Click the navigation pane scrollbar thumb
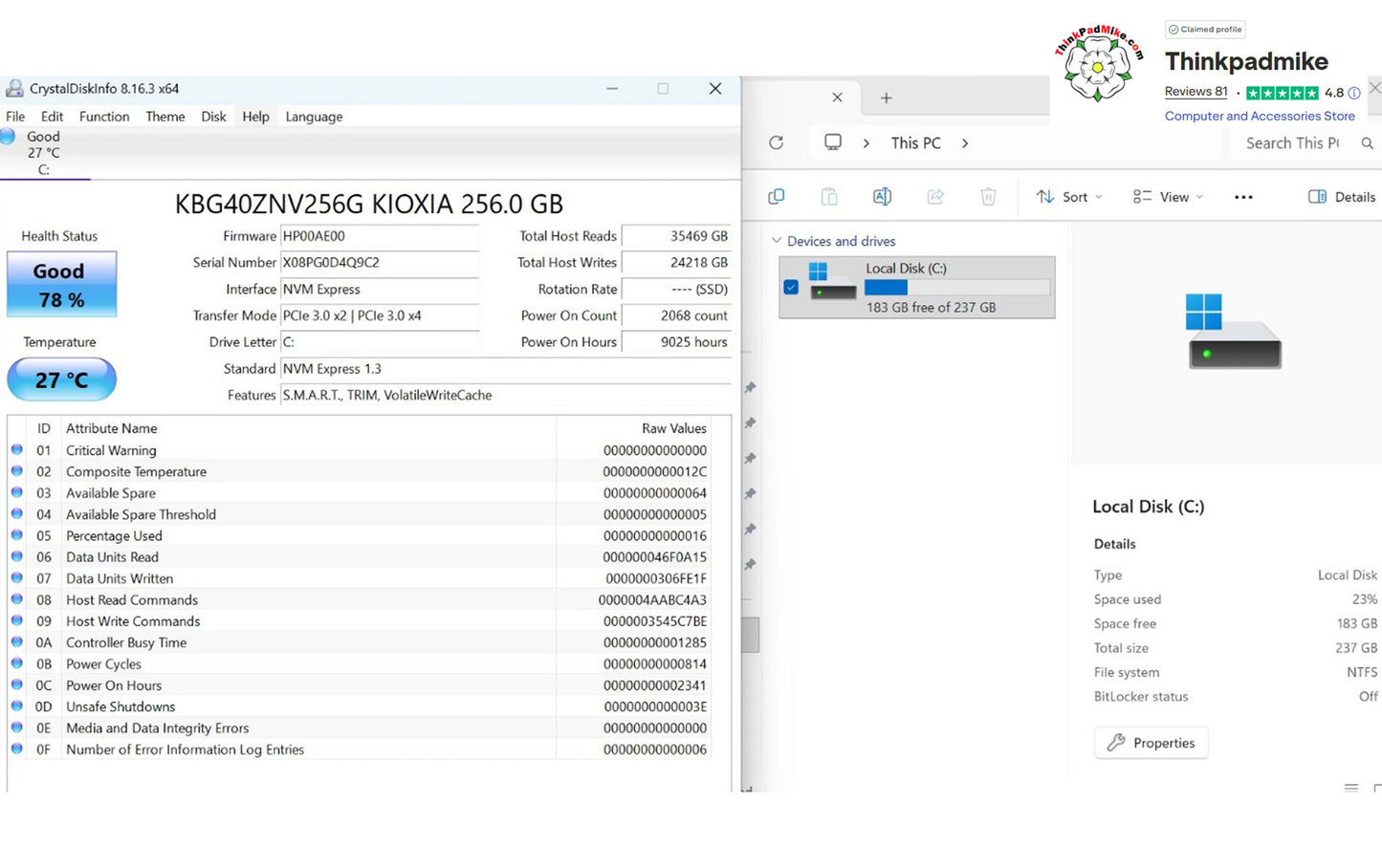1382x868 pixels. point(751,635)
